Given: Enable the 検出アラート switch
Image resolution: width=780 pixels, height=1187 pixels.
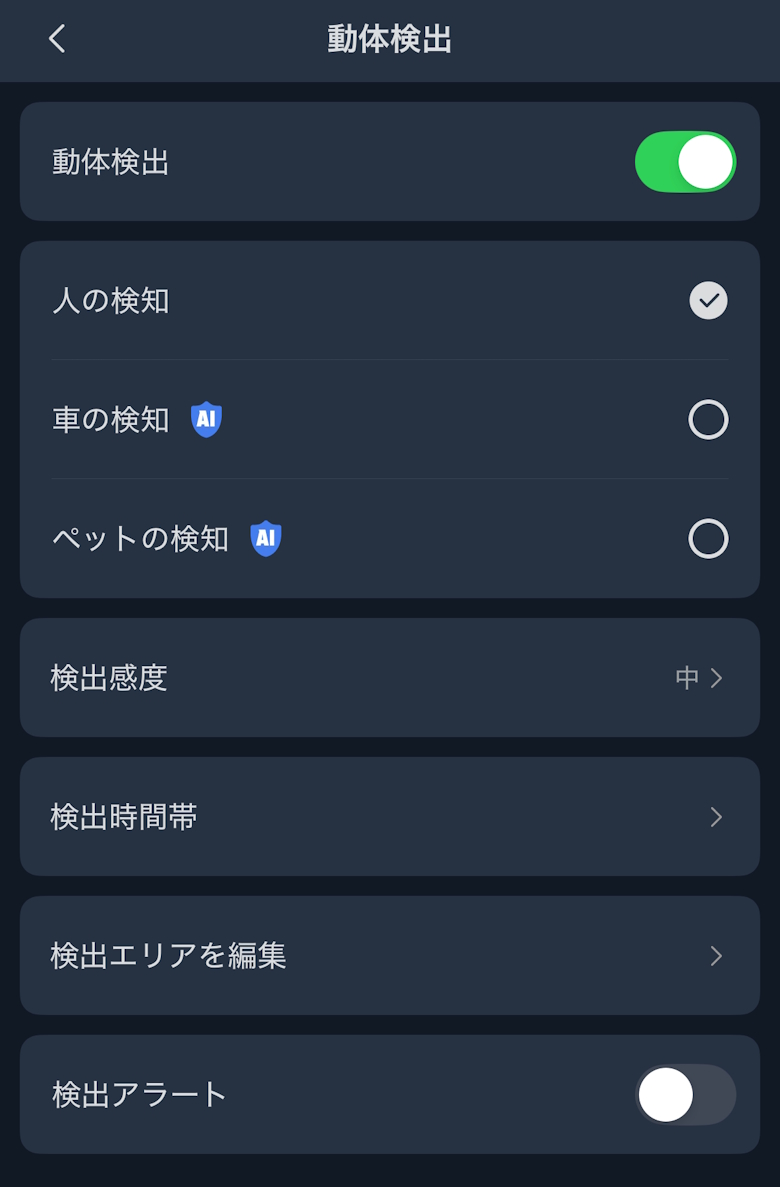Looking at the screenshot, I should click(x=685, y=1095).
